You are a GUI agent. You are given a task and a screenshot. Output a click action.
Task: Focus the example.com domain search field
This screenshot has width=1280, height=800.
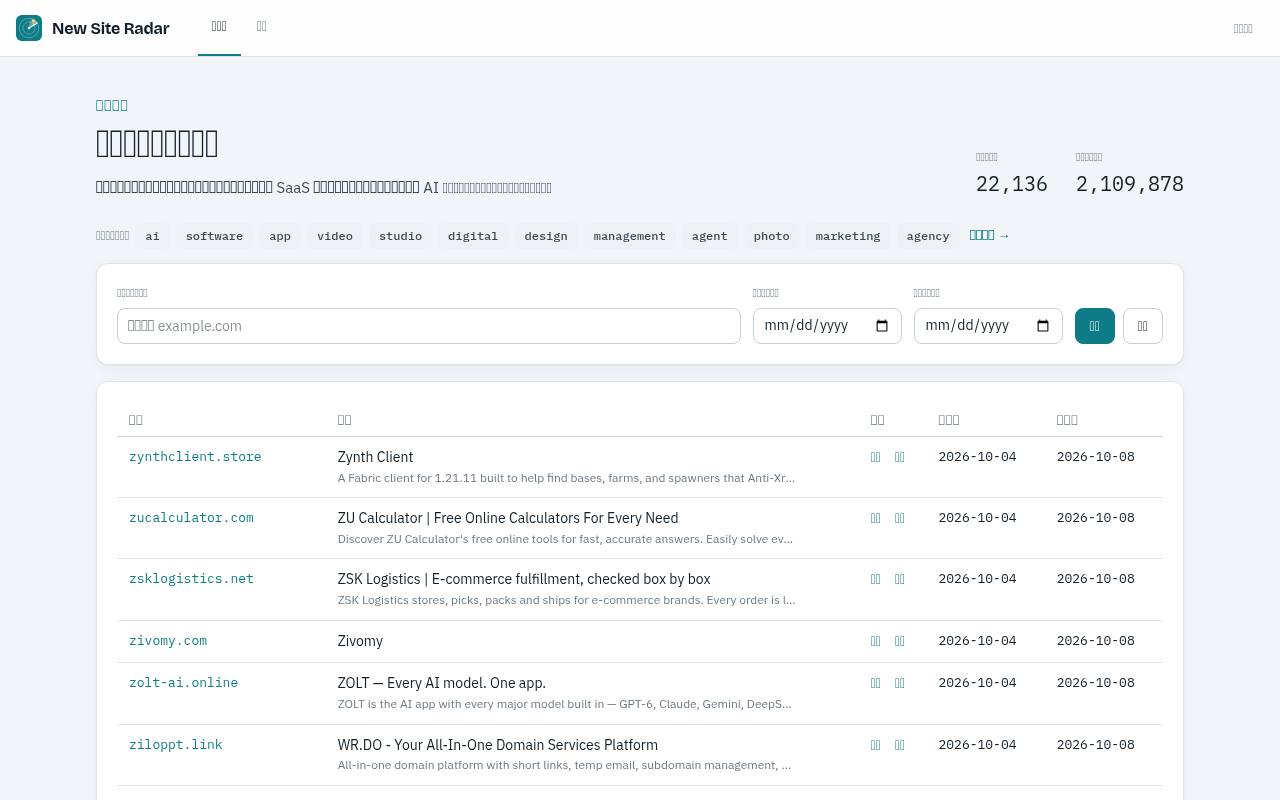click(429, 326)
